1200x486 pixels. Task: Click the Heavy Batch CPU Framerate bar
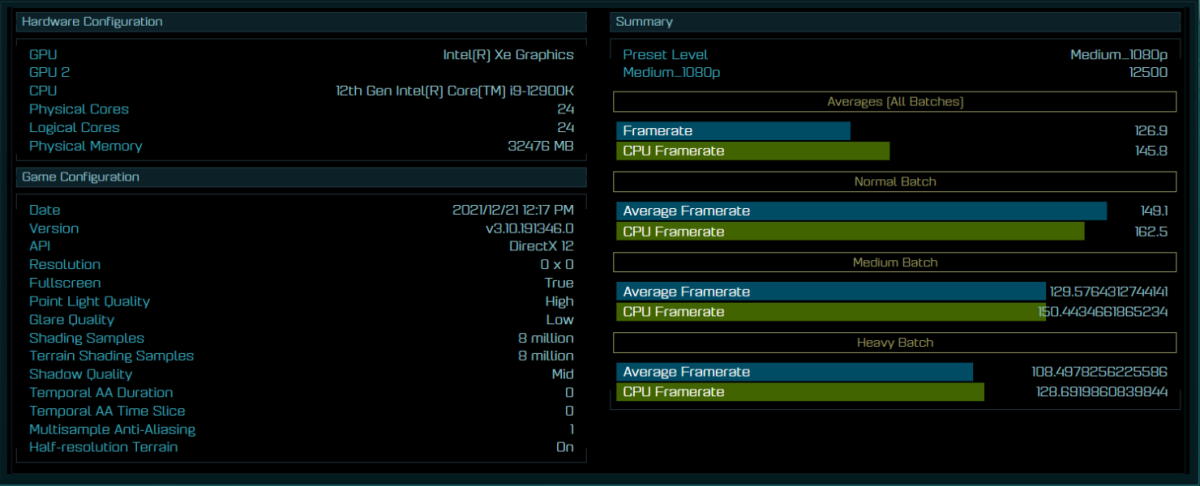800,392
